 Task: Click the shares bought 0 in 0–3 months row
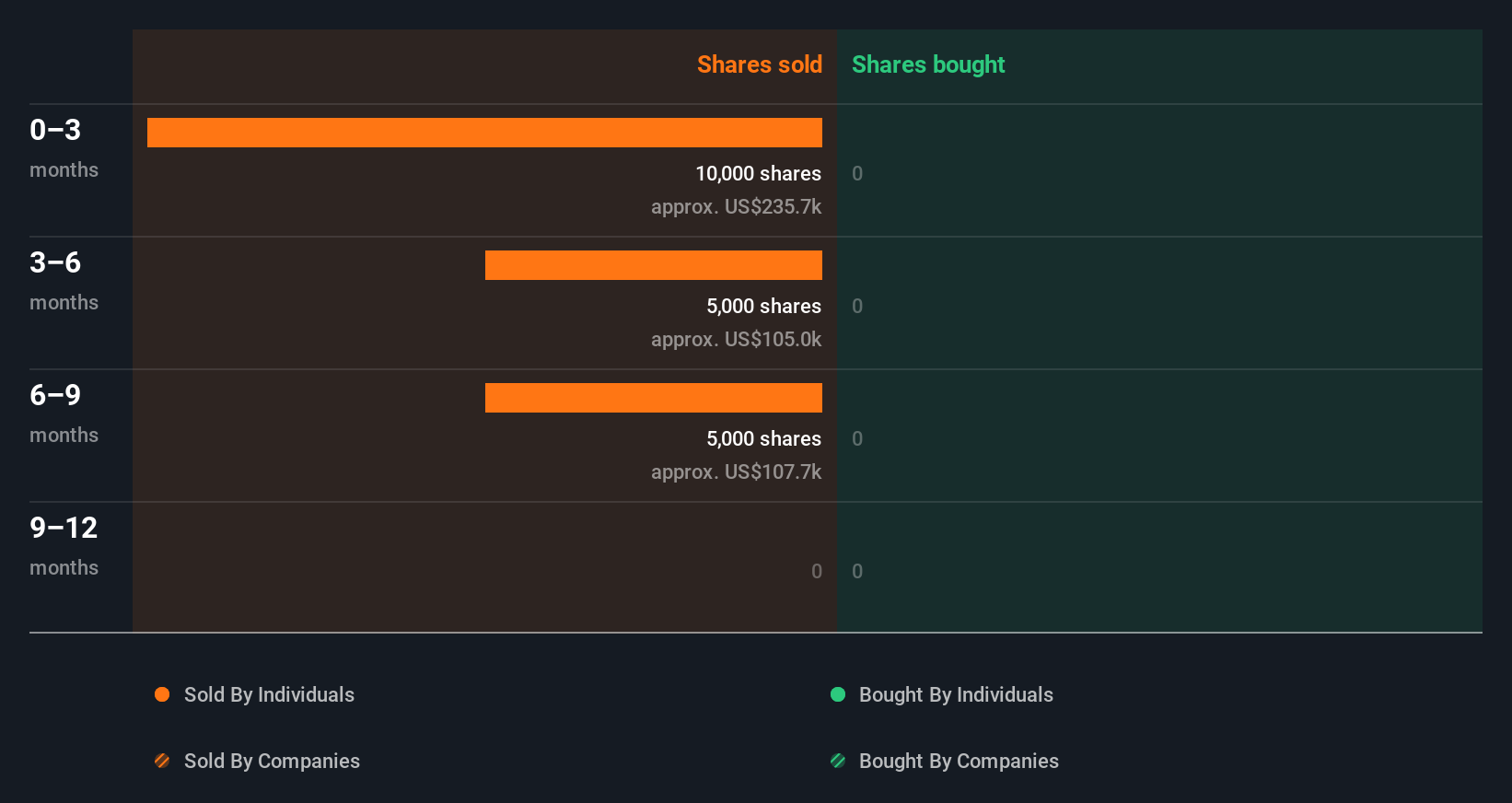pyautogui.click(x=857, y=173)
